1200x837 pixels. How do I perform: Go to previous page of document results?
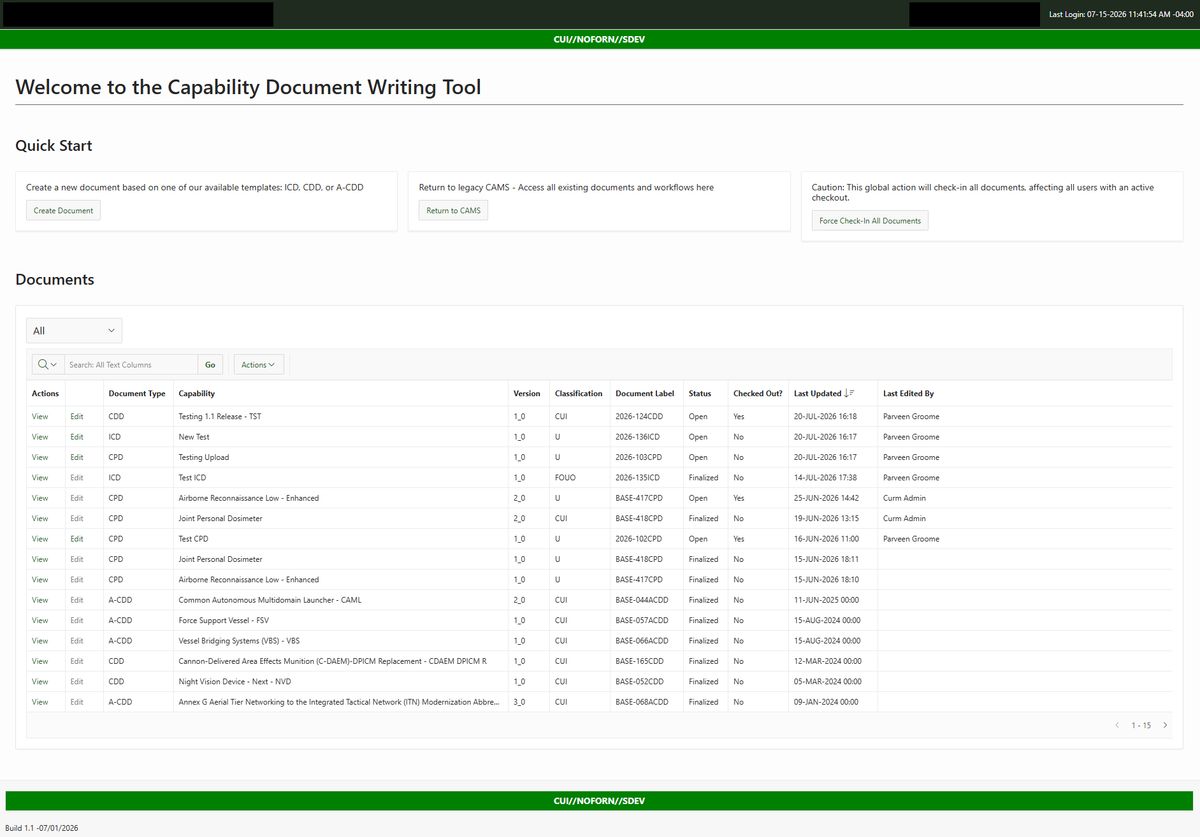1117,725
